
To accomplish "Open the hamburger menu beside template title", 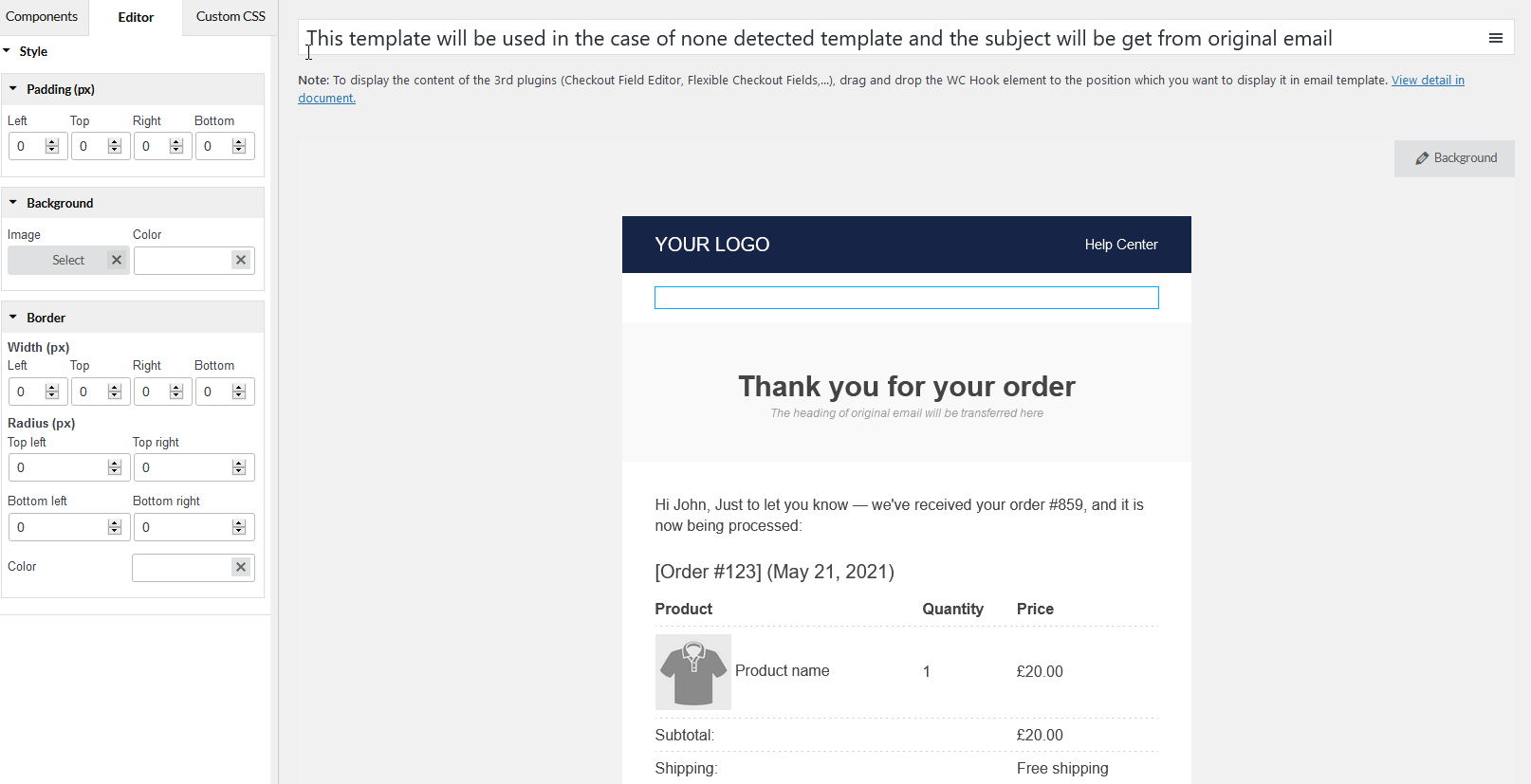I will click(1495, 38).
